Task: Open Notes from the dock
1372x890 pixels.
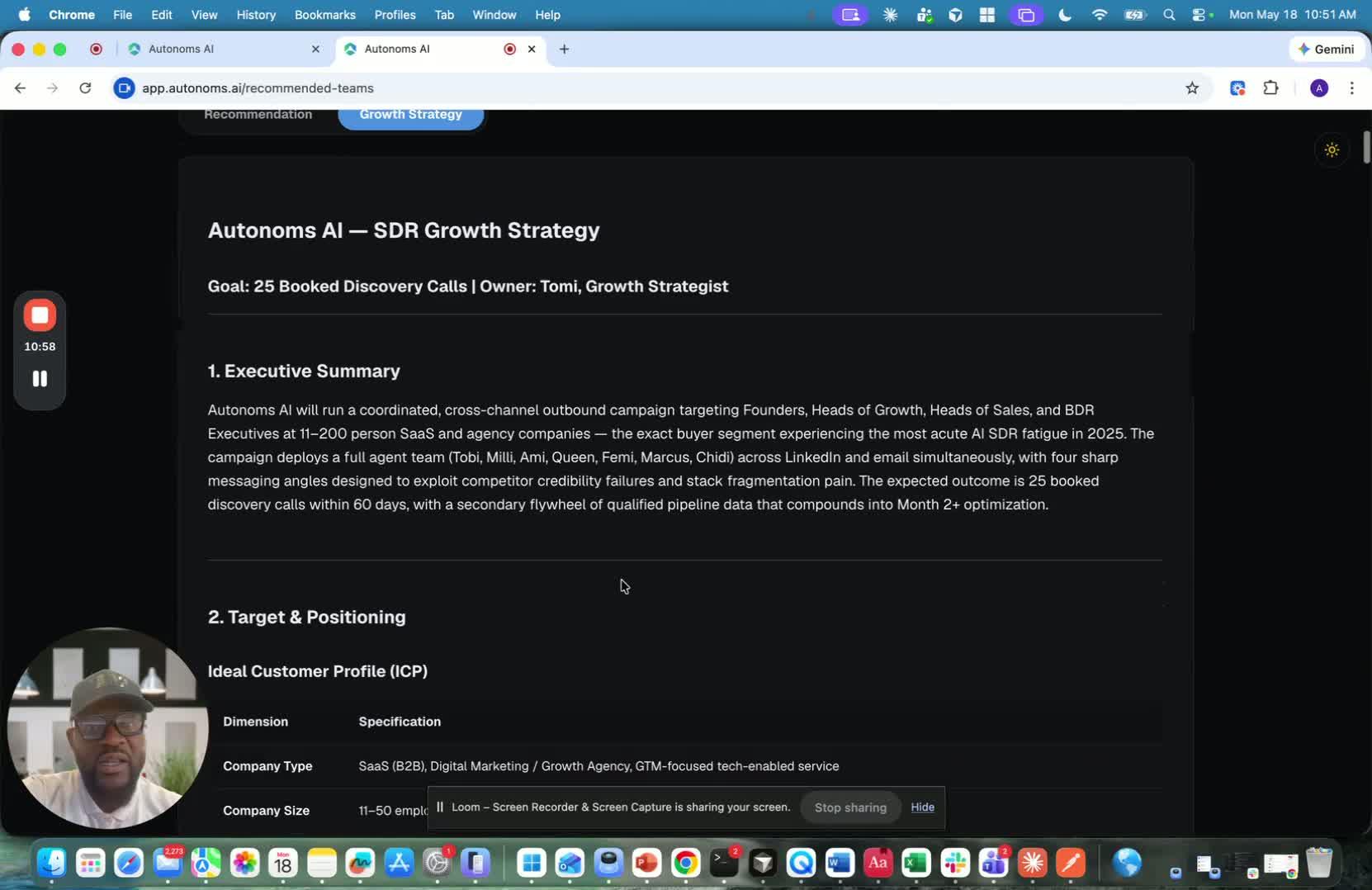Action: tap(322, 864)
